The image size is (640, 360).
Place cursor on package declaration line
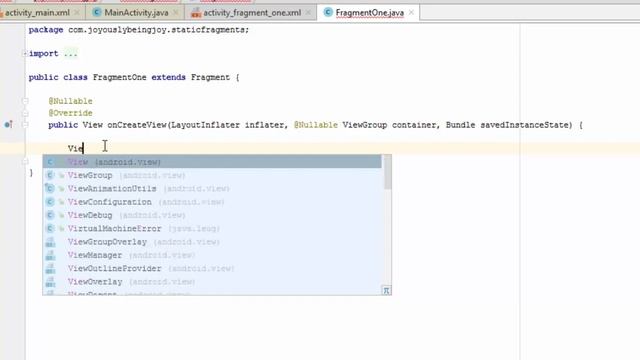click(139, 30)
